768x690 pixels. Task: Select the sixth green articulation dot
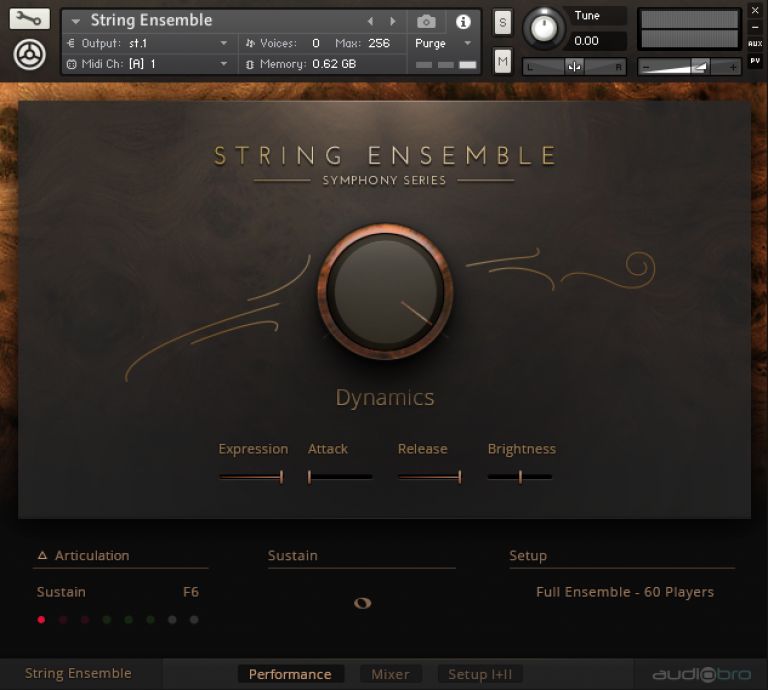click(151, 620)
